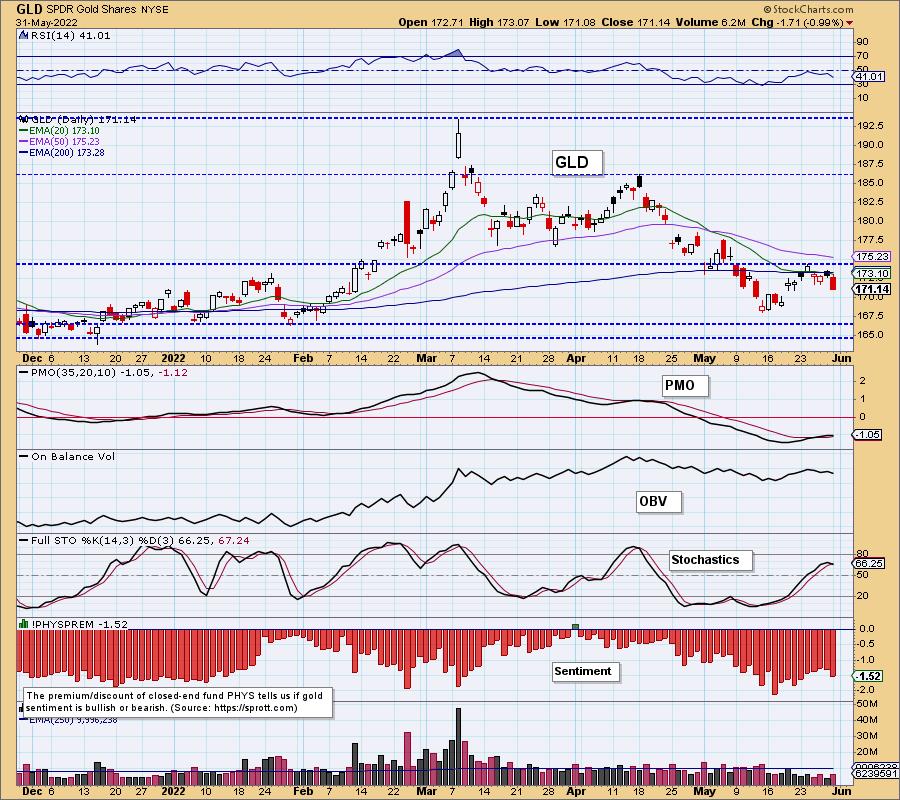Viewport: 900px width, 800px height.
Task: Click the PMO(35,20,10) -1.05 panel label
Action: pos(109,372)
